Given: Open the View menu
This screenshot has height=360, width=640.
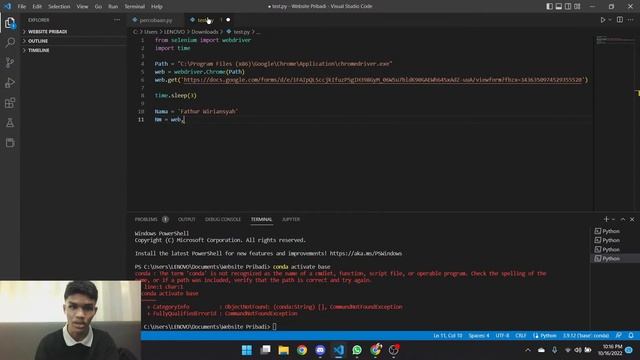Looking at the screenshot, I should pyautogui.click(x=82, y=7).
